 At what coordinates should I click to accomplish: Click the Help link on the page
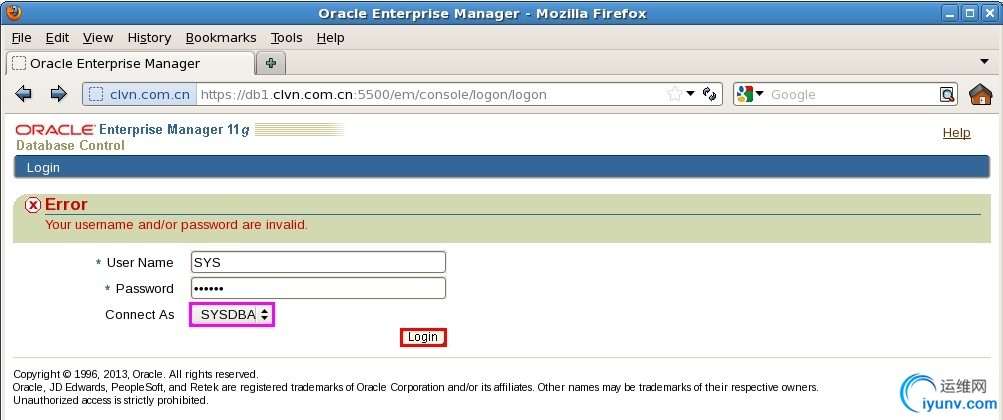point(956,133)
